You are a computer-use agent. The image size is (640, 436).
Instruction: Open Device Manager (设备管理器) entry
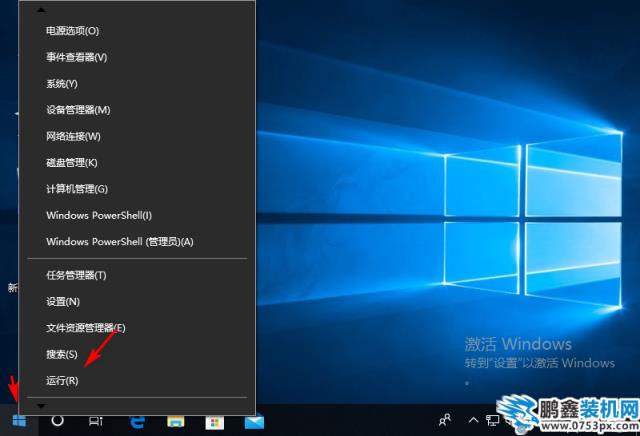(137, 110)
